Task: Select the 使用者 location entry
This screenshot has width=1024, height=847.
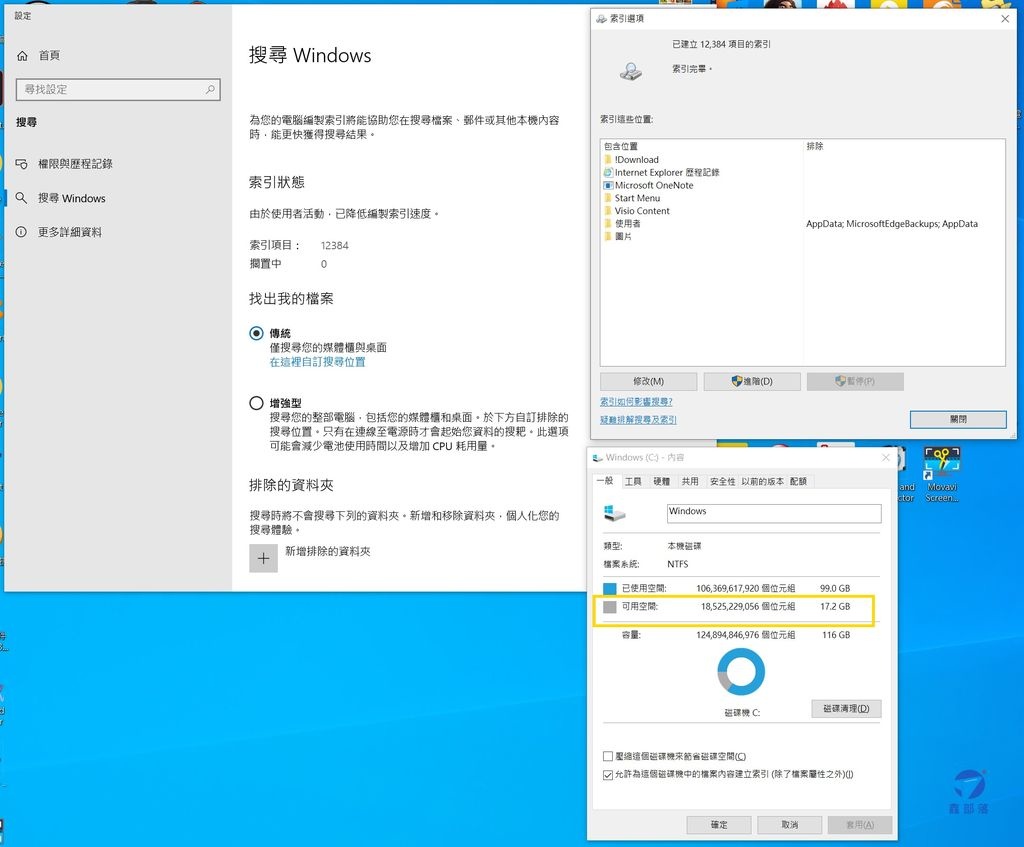Action: (x=628, y=223)
